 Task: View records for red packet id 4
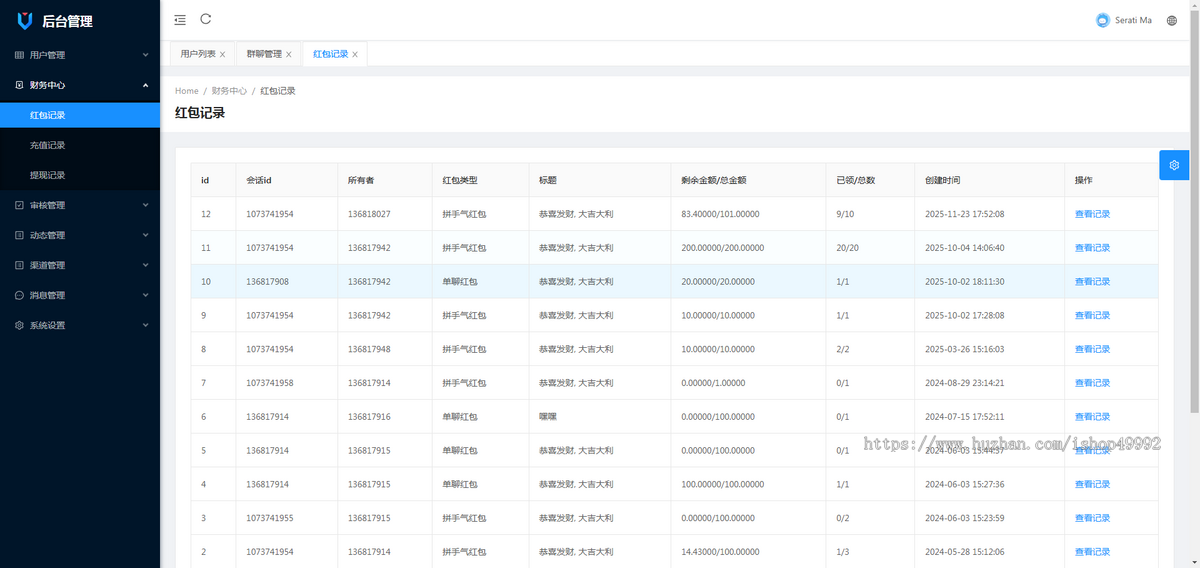[1092, 484]
